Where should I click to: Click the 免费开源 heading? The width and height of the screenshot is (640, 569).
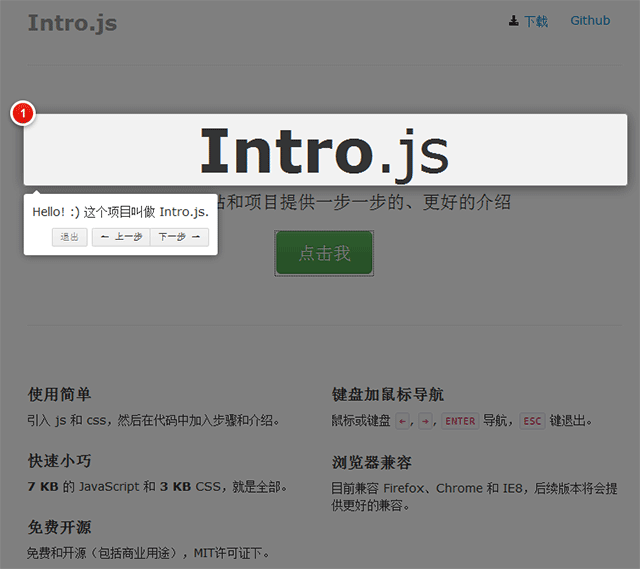click(60, 527)
